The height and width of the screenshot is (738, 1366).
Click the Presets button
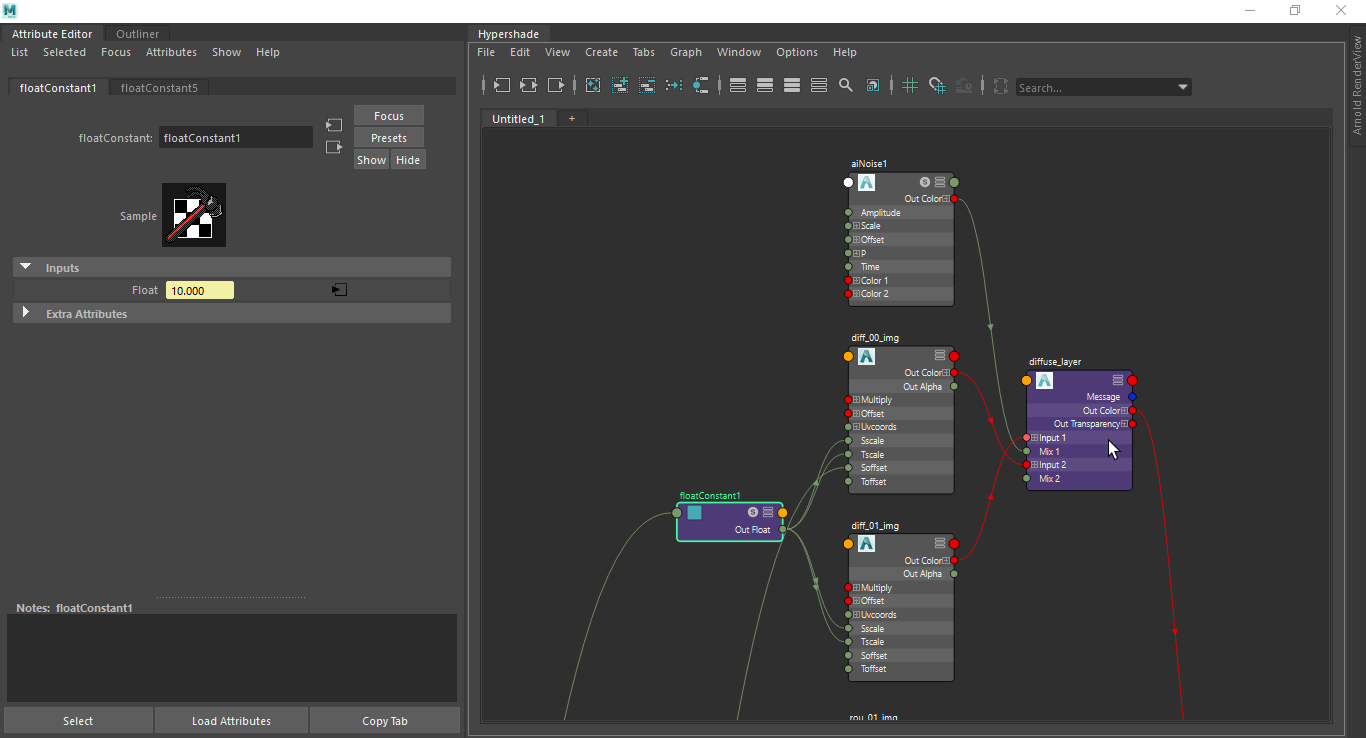tap(389, 138)
